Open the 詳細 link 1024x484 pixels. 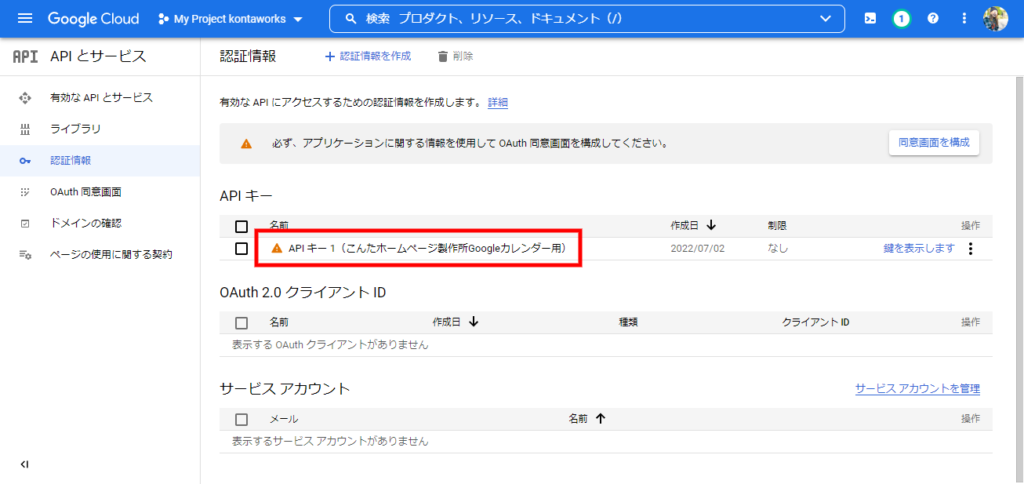498,103
